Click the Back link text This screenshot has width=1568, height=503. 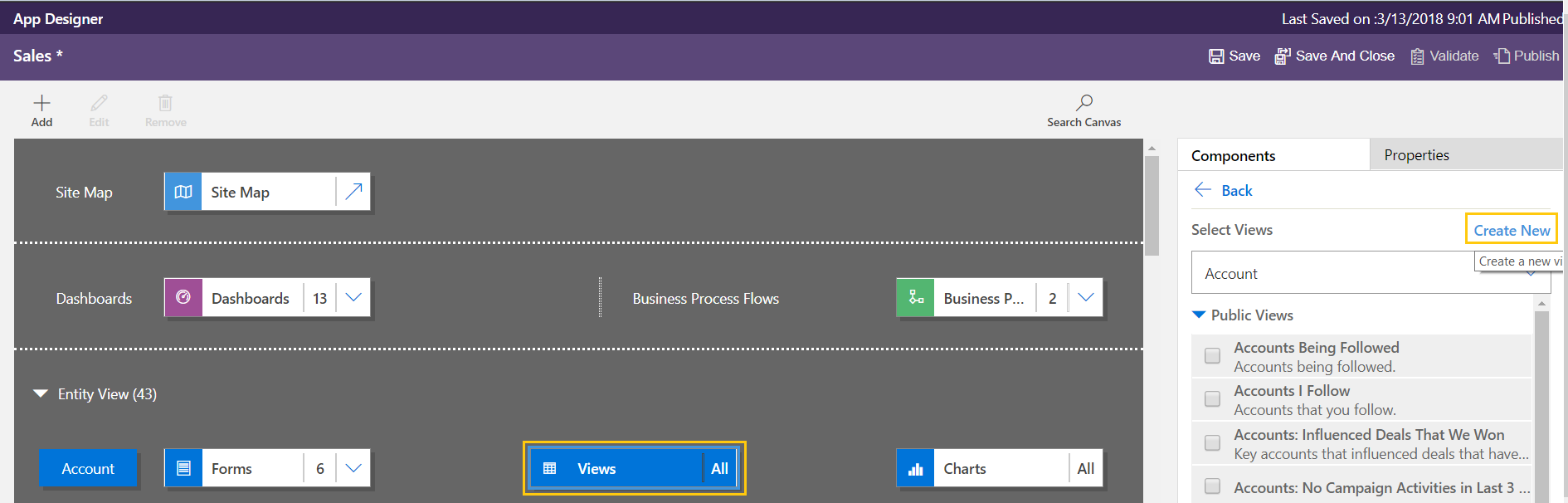1237,190
